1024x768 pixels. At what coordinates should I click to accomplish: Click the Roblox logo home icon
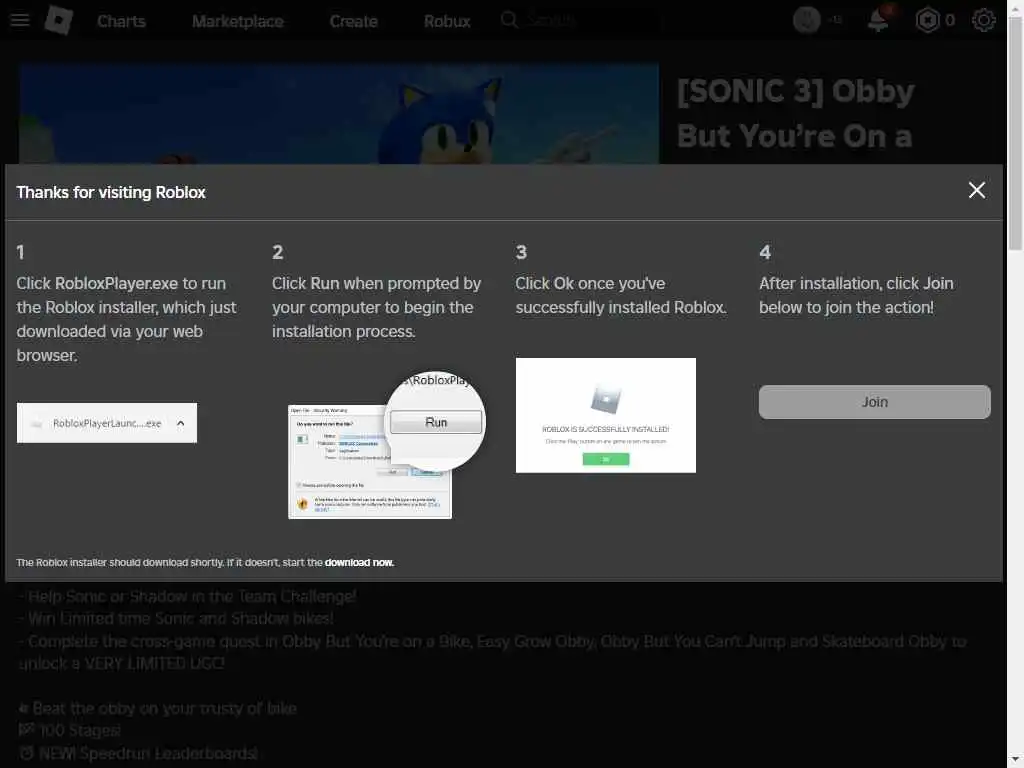[x=58, y=20]
